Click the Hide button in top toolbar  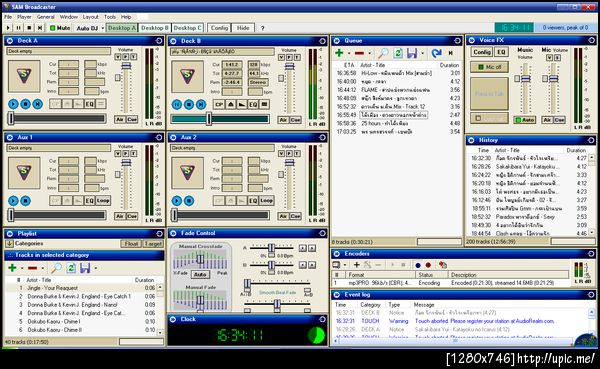(243, 28)
